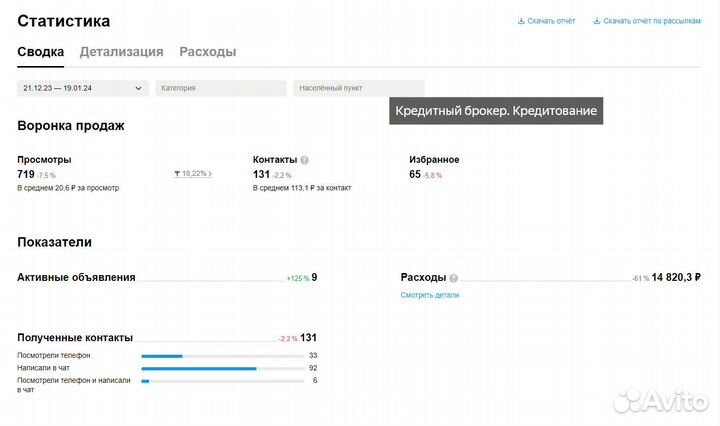Click the help icon next to Расходы
Viewport: 720px width, 426px height.
pyautogui.click(x=453, y=278)
